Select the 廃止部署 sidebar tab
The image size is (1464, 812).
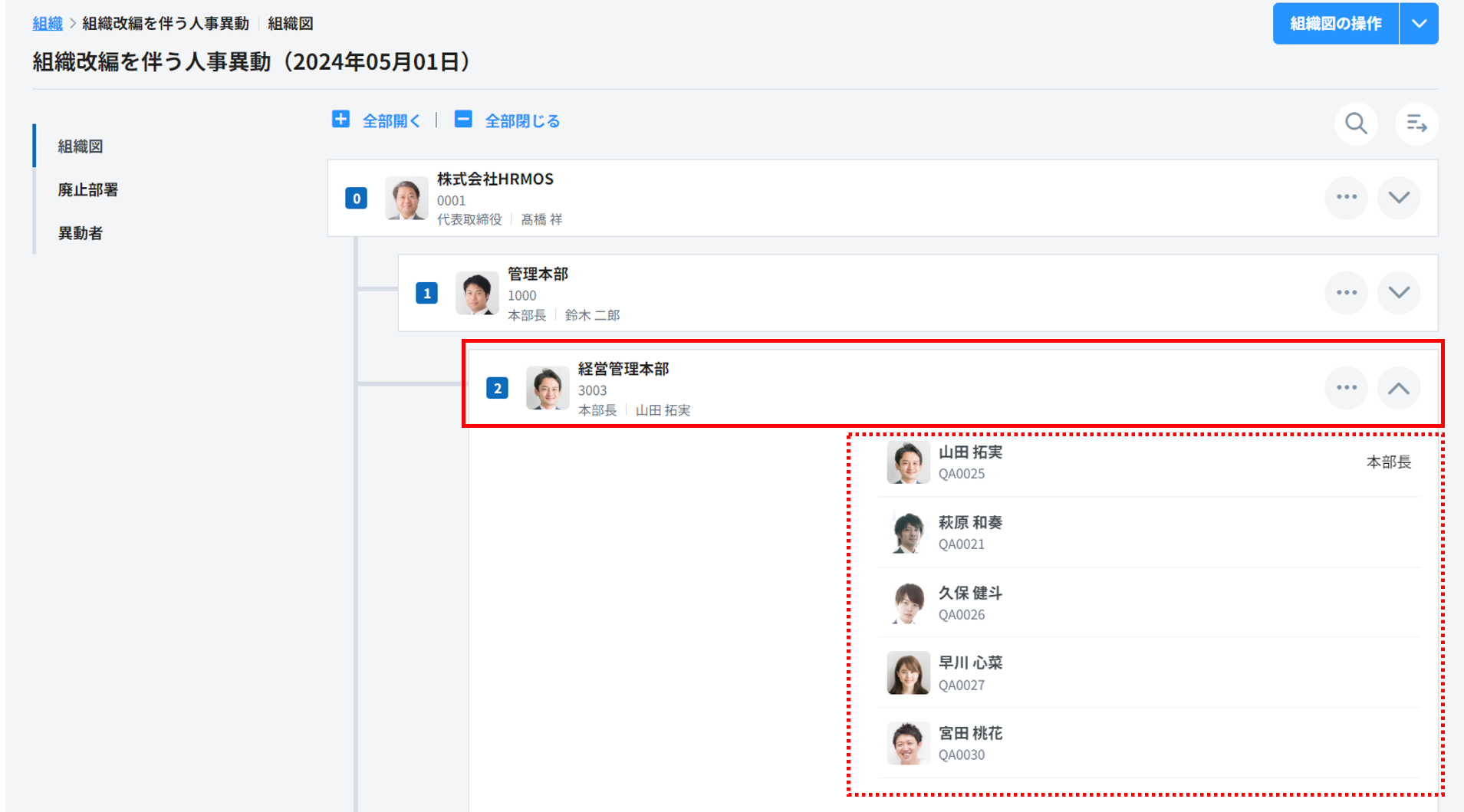coord(88,190)
